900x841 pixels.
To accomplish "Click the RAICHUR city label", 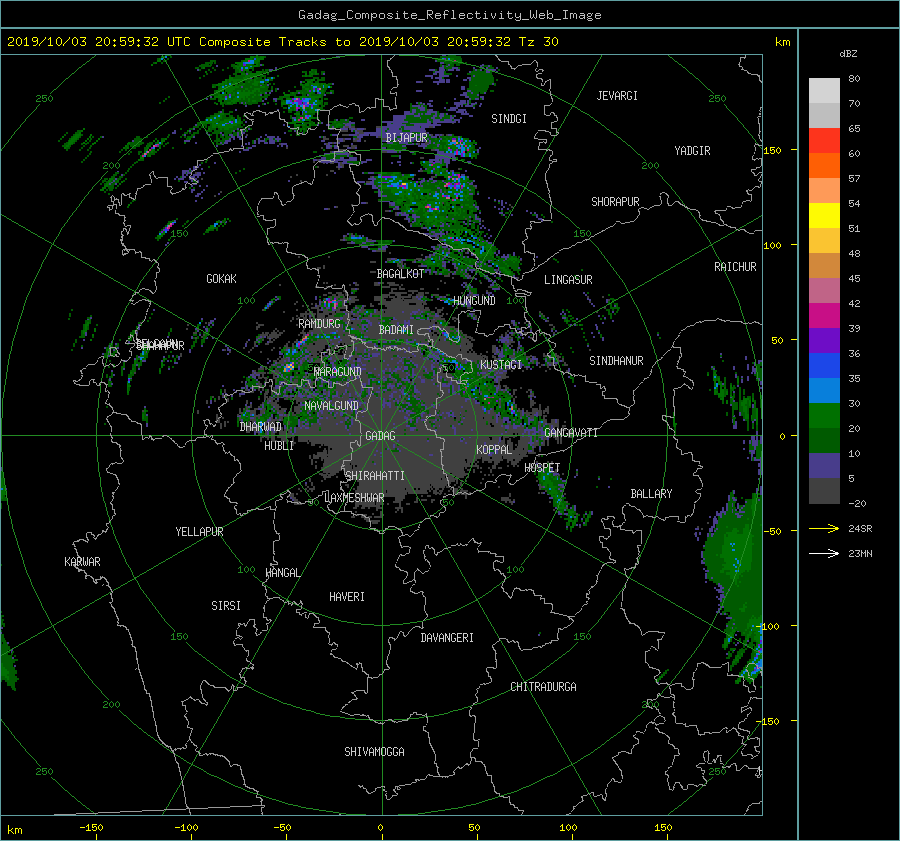I will 735,267.
